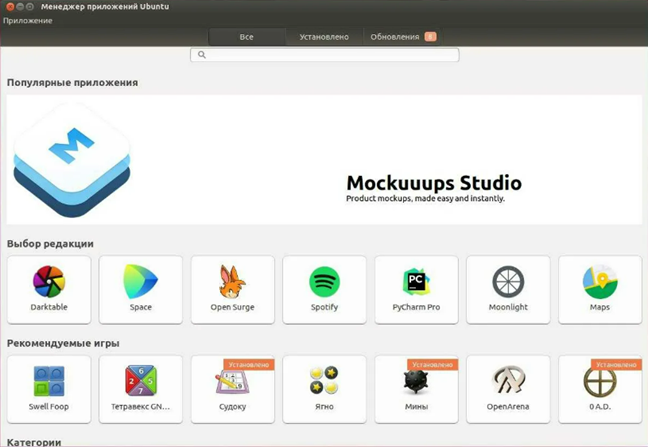This screenshot has width=648, height=447.
Task: Open the Мины mine icon
Action: tap(416, 382)
